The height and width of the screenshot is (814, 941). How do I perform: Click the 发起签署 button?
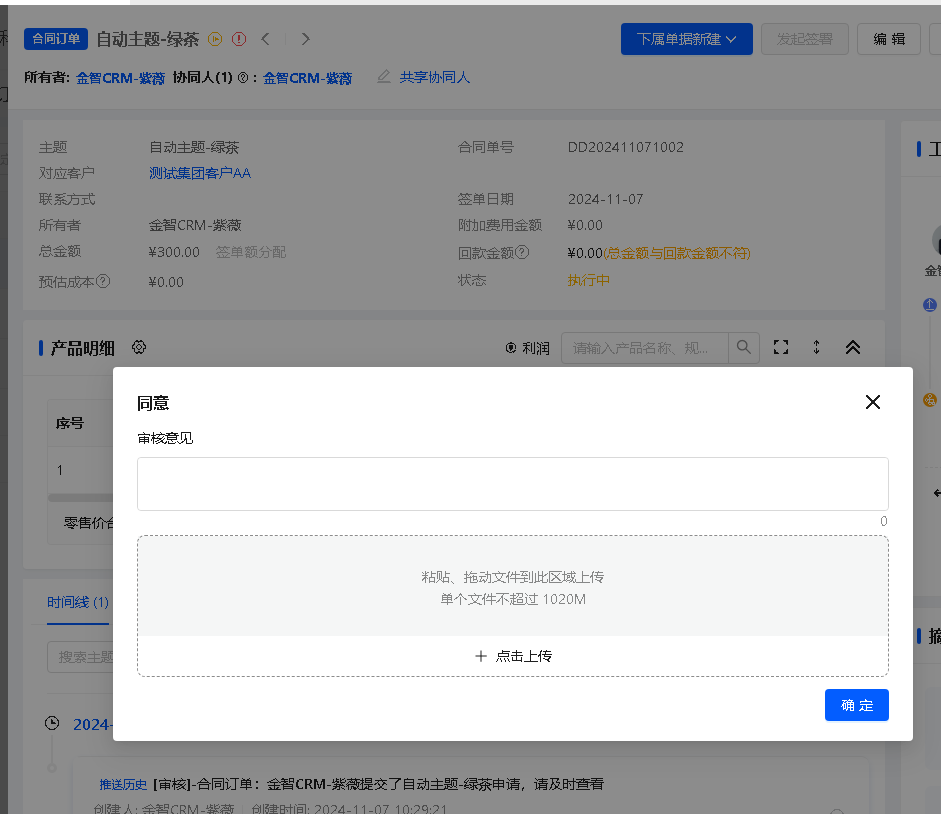805,39
